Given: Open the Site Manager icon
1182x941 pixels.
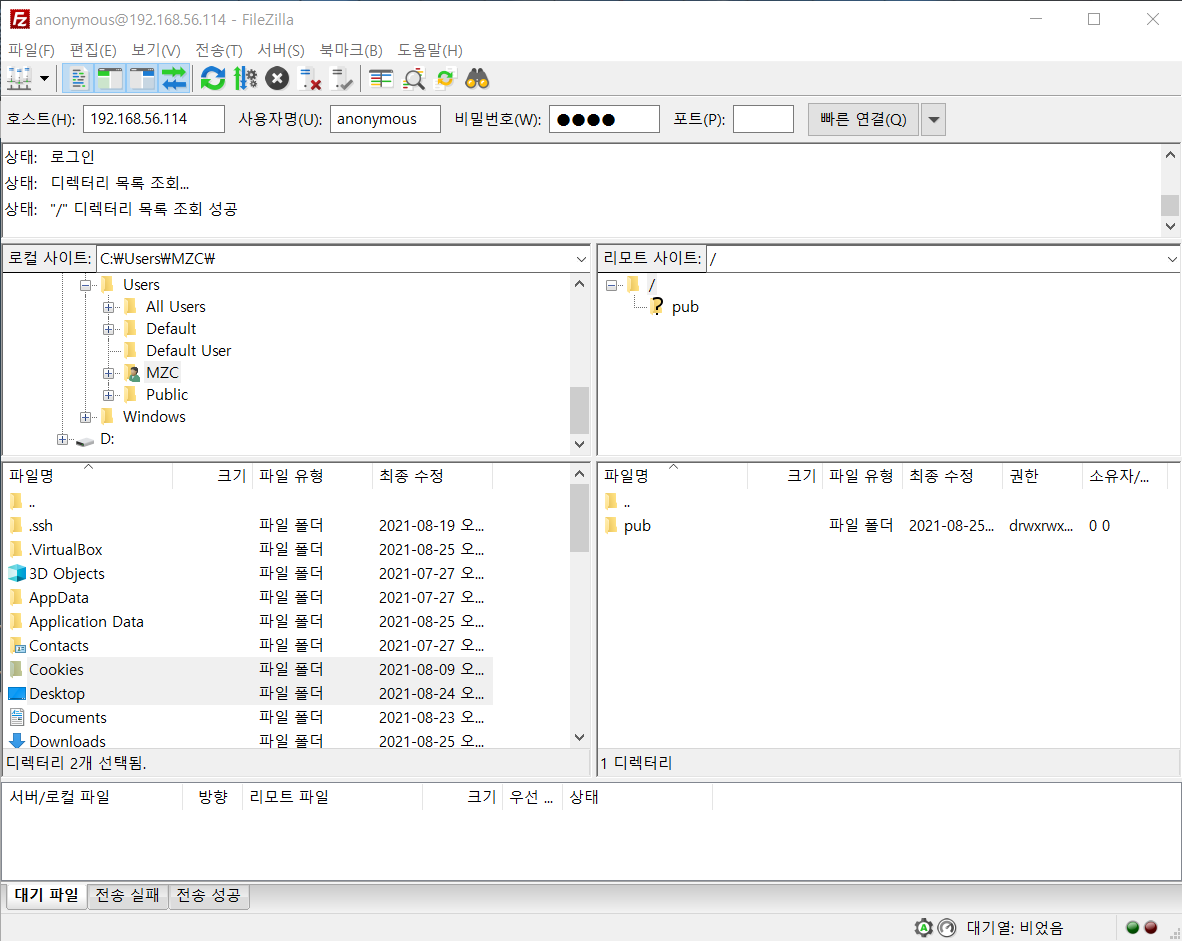Looking at the screenshot, I should (19, 78).
